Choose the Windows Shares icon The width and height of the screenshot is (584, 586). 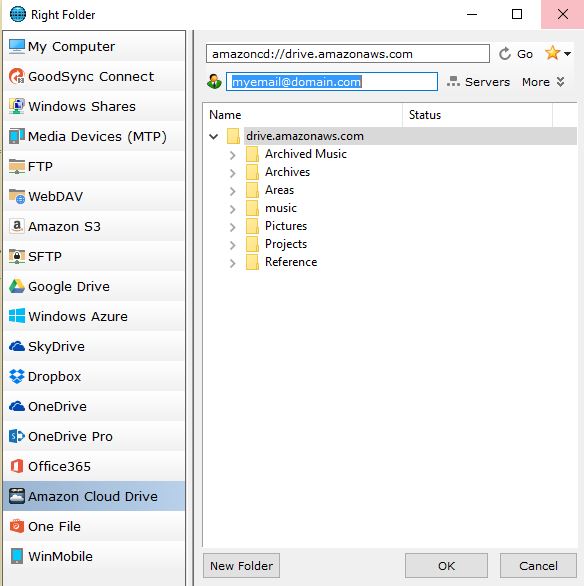[x=17, y=106]
